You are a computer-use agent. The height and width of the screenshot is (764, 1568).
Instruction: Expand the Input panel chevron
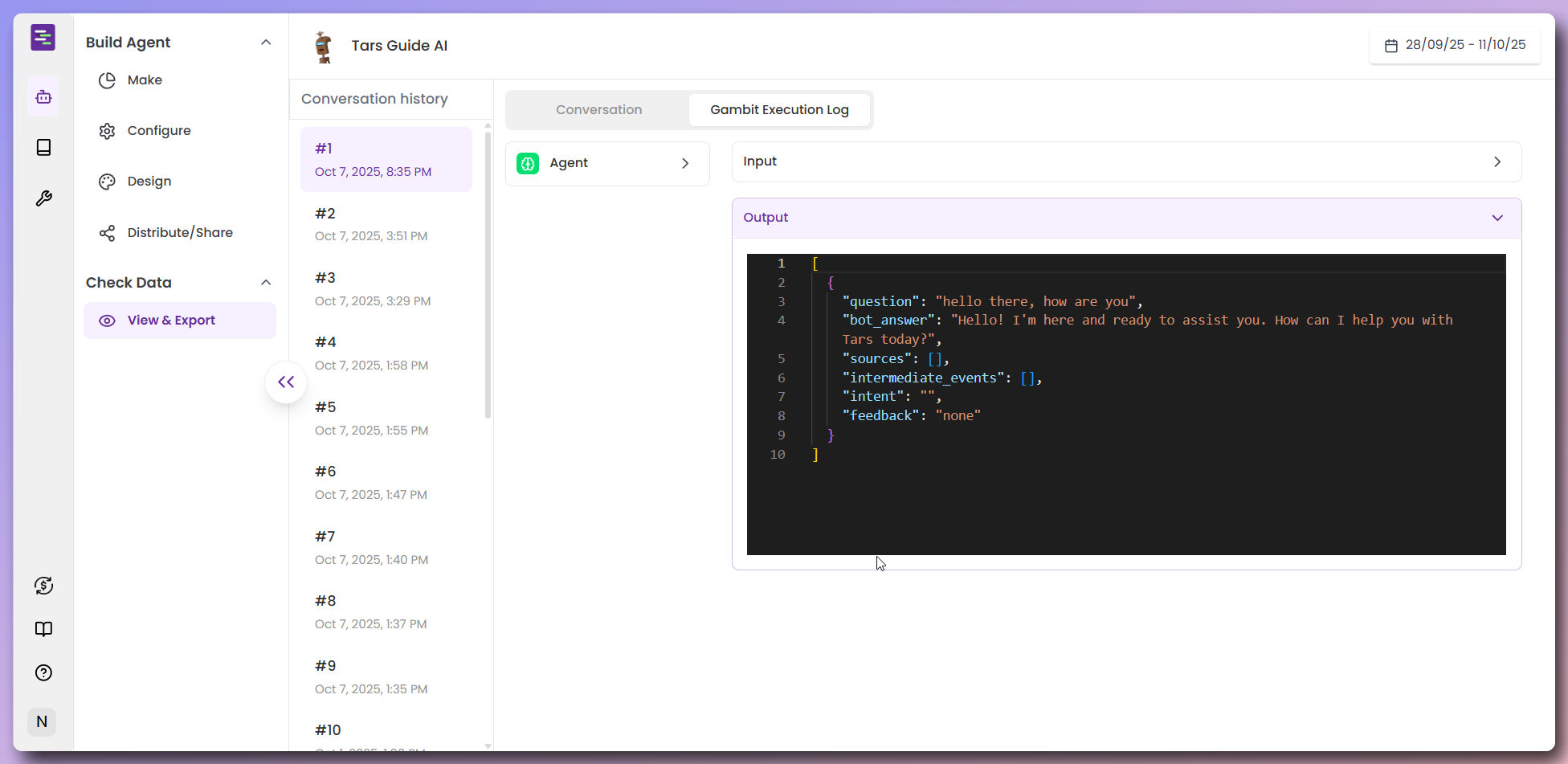tap(1497, 162)
